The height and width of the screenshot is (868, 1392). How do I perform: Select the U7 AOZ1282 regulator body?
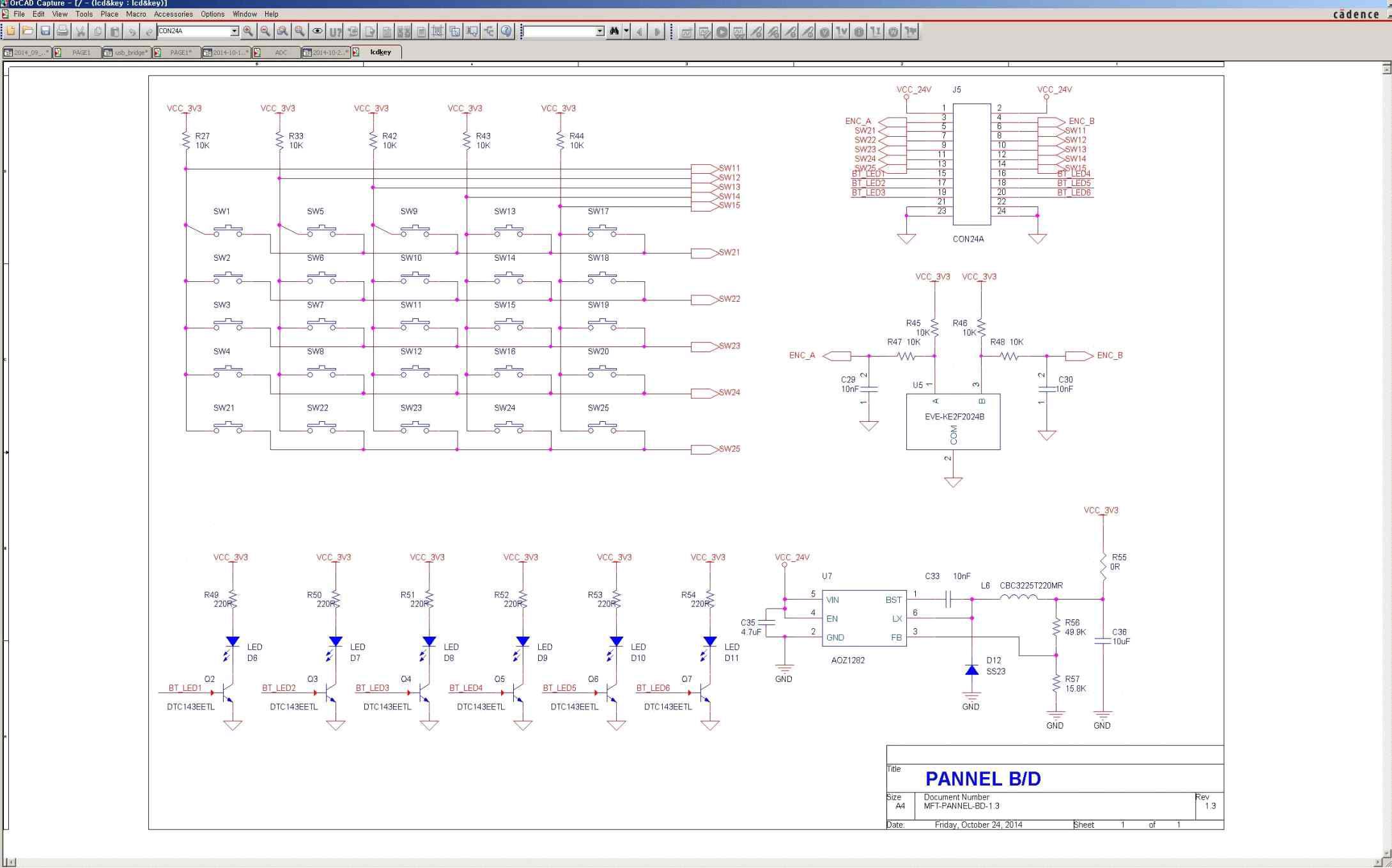pos(863,618)
